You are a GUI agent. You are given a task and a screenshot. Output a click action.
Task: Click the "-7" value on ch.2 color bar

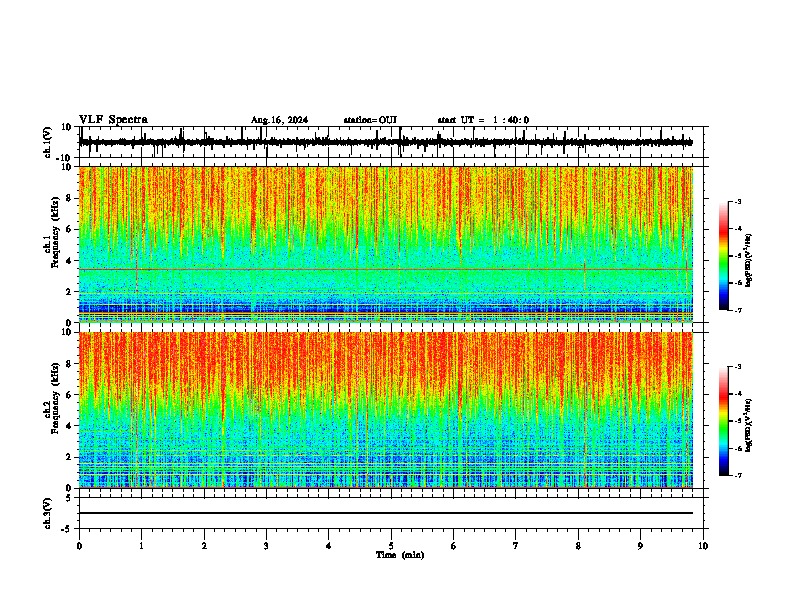point(737,475)
